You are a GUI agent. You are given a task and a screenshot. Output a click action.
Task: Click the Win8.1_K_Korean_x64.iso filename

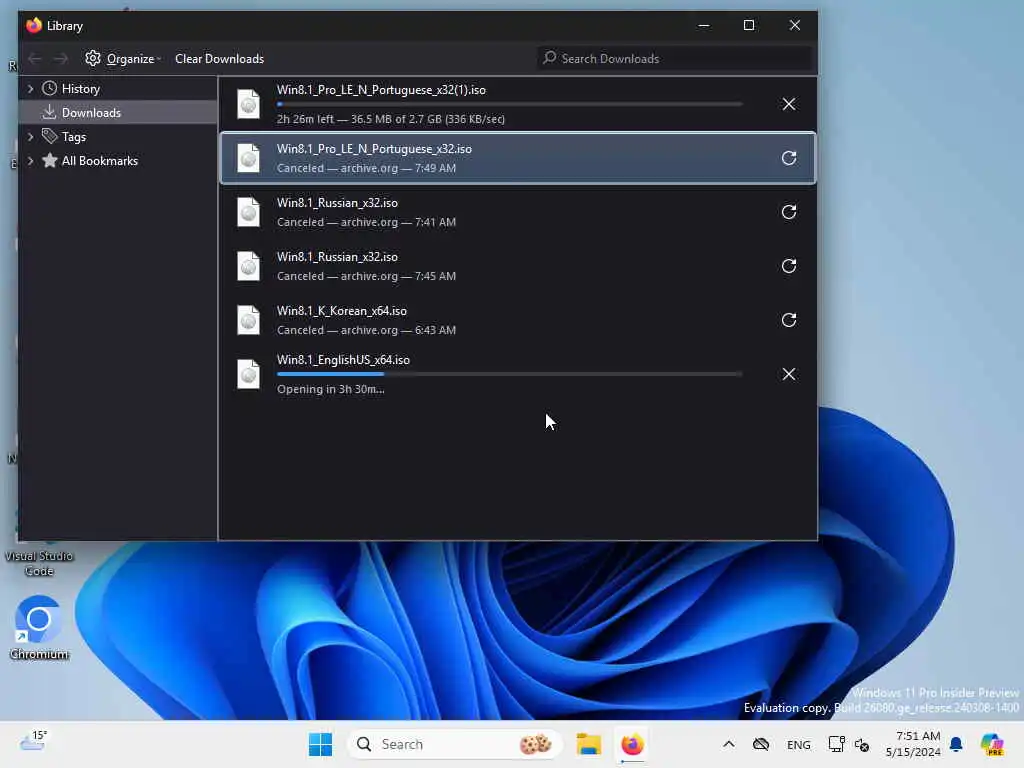click(342, 311)
